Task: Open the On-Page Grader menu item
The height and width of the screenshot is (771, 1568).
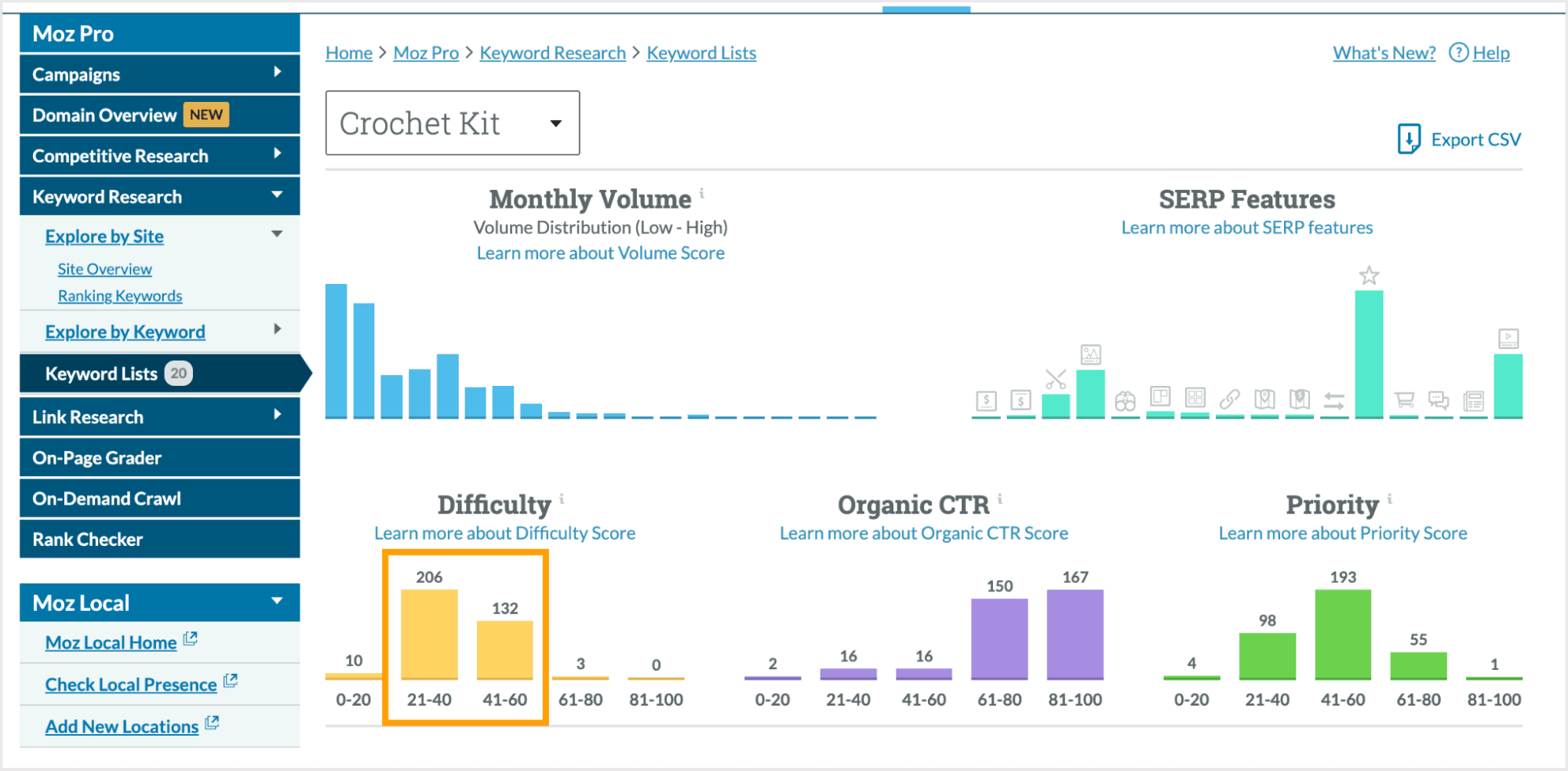Action: (x=97, y=458)
